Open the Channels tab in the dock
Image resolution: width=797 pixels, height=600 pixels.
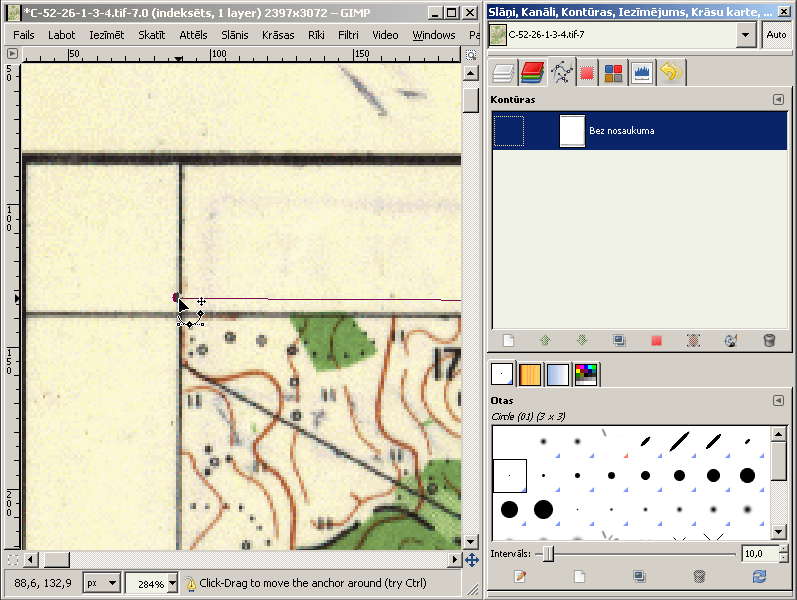pos(532,73)
